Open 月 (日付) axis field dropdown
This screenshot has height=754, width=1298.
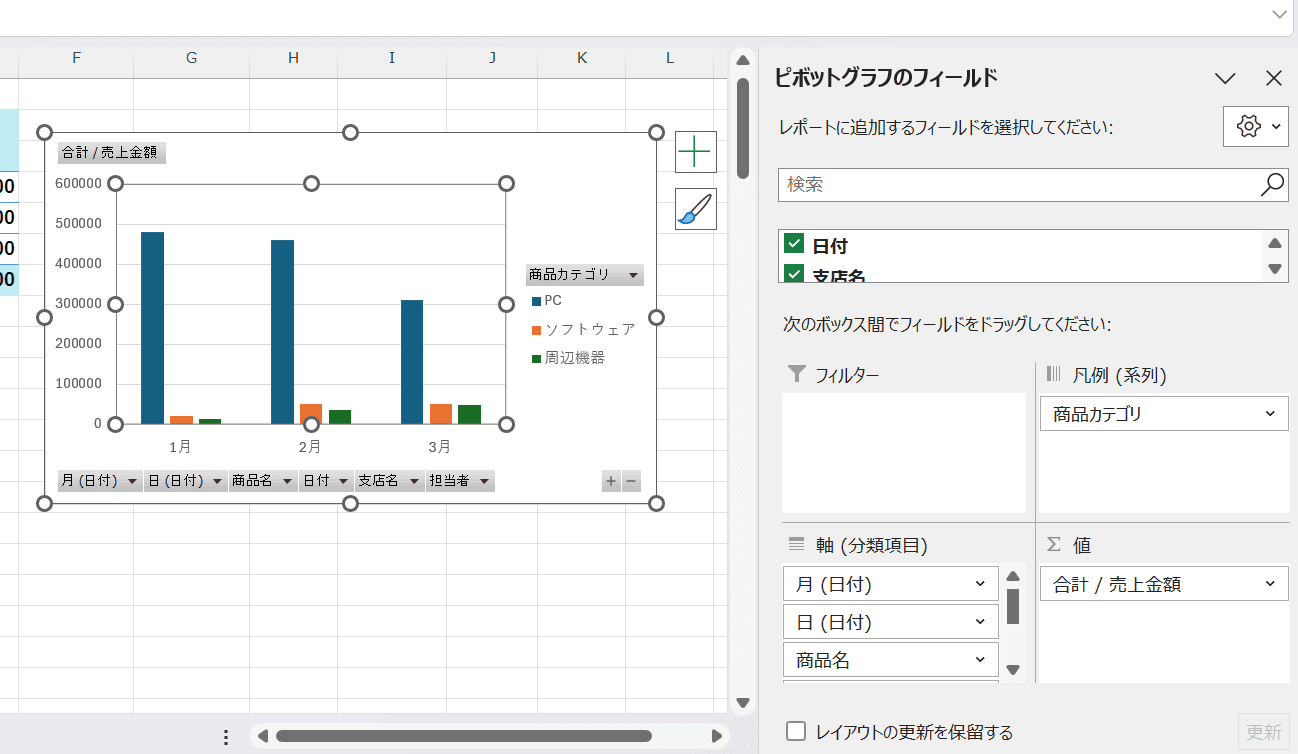[979, 584]
